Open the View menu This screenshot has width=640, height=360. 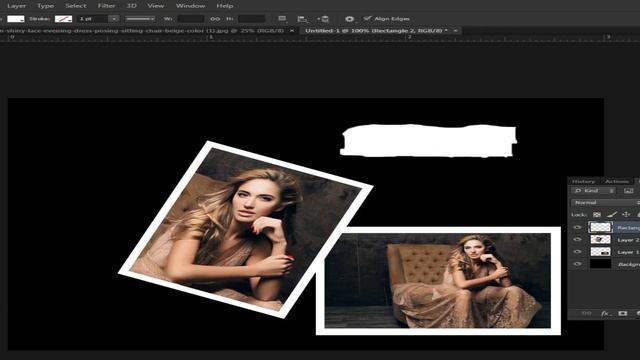tap(156, 6)
